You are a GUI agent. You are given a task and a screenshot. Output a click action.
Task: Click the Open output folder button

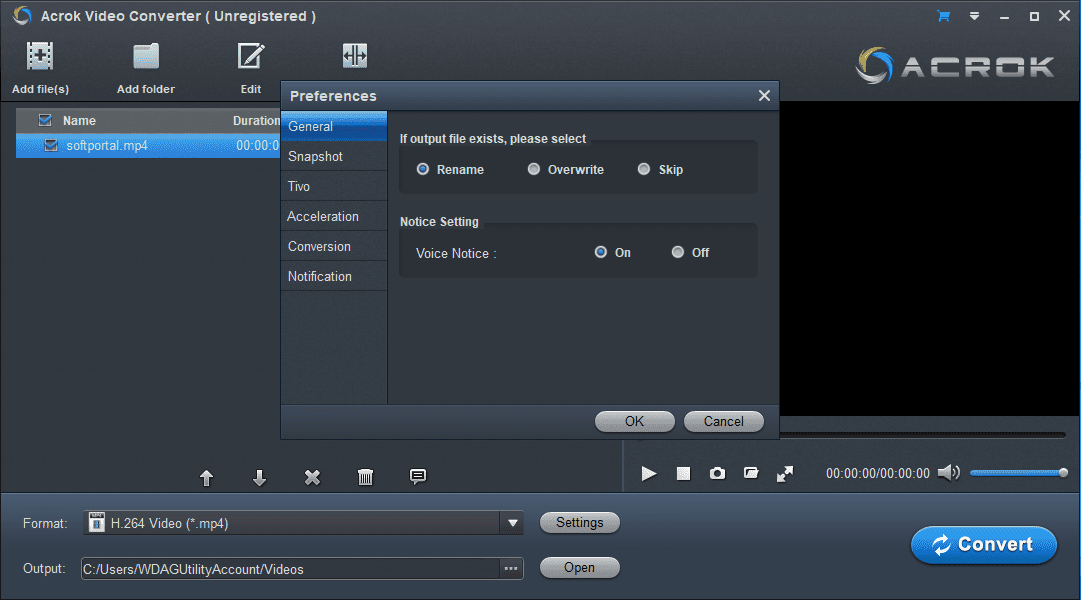coord(580,568)
